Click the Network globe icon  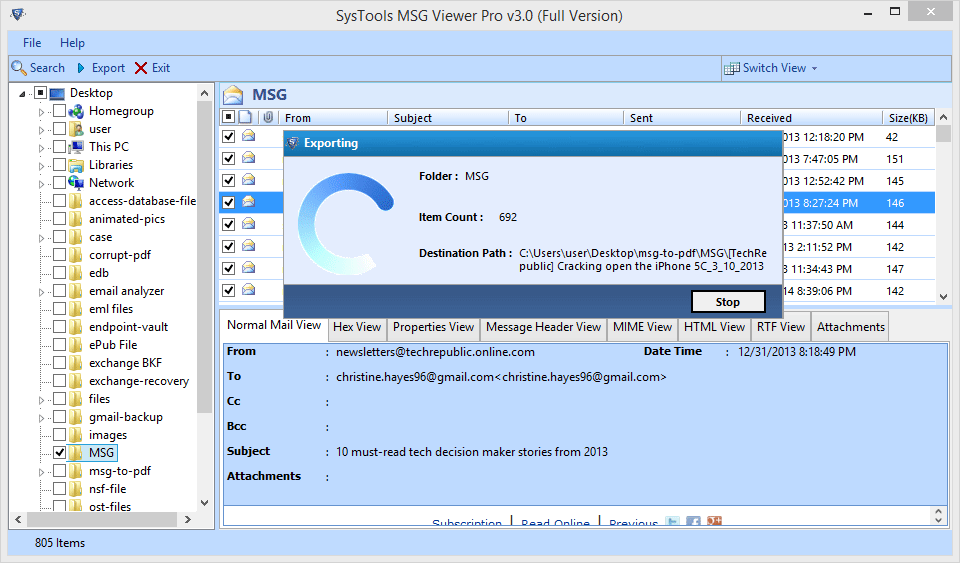coord(76,183)
